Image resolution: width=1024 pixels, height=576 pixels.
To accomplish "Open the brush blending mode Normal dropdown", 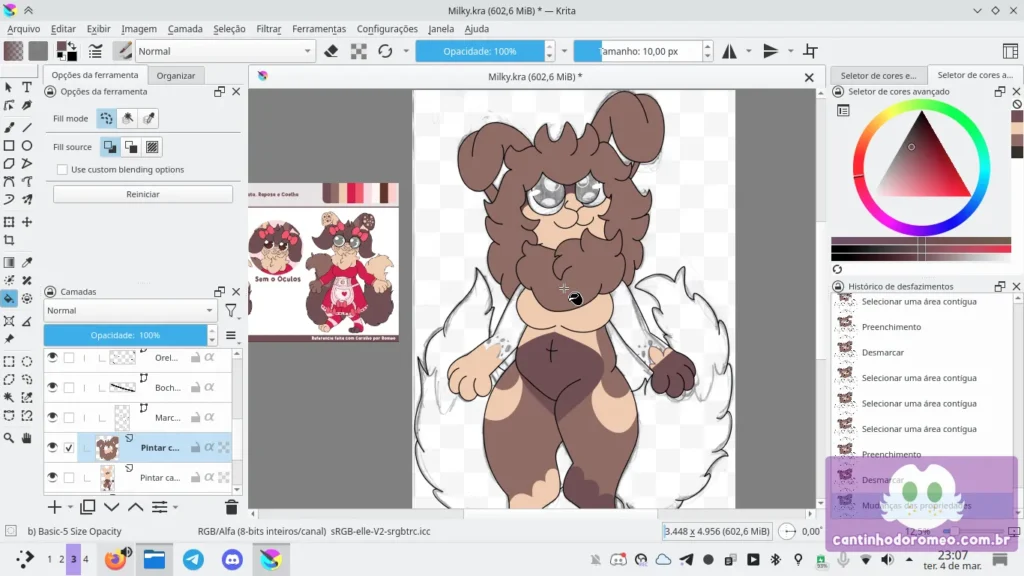I will tap(224, 51).
